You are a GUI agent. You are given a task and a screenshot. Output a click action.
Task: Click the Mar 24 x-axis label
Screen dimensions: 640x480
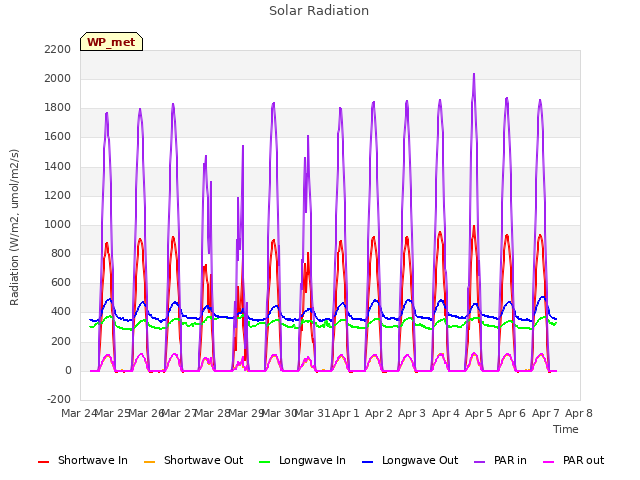pos(80,413)
